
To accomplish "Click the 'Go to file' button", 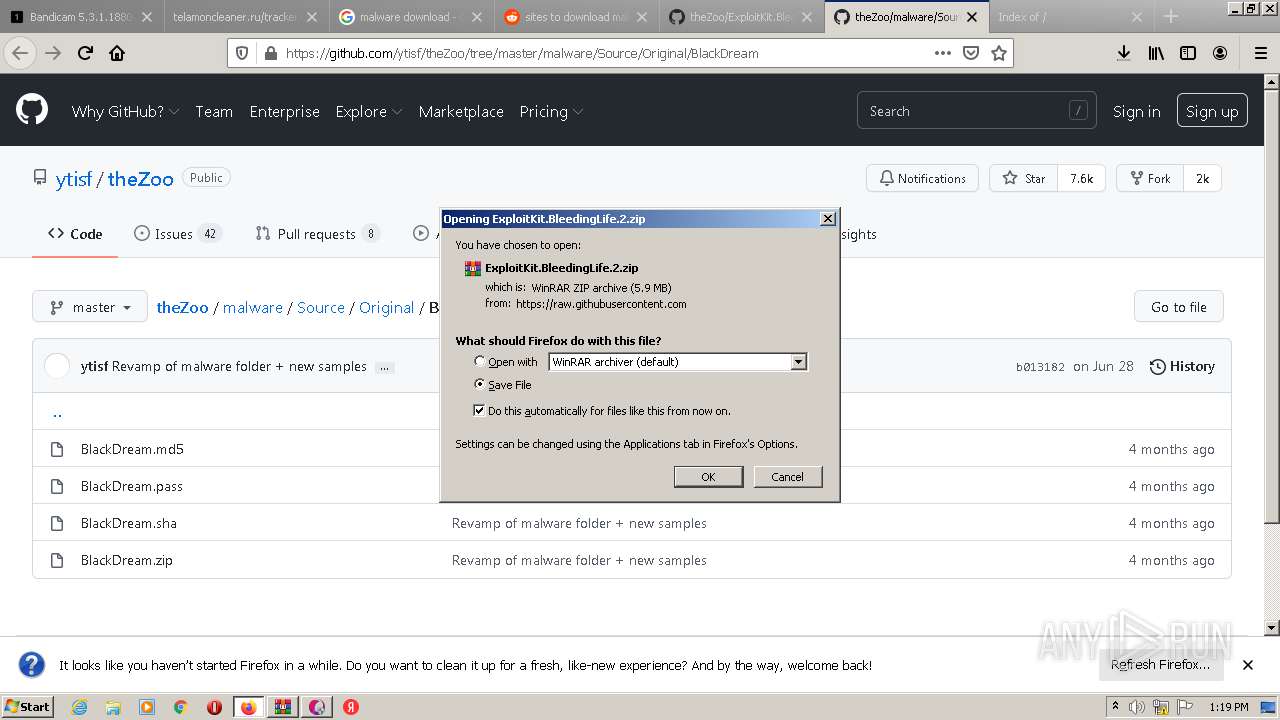I will [1179, 307].
